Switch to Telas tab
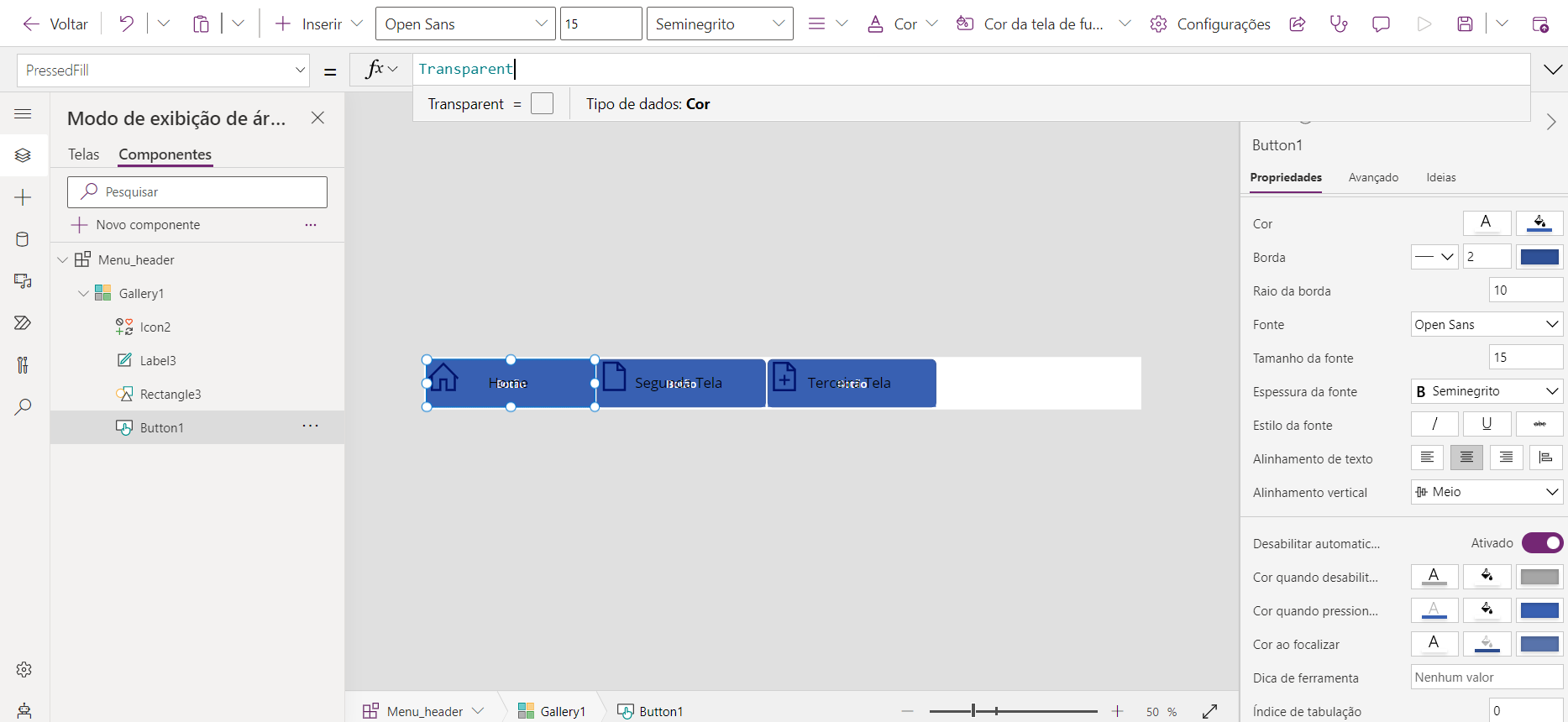 84,154
